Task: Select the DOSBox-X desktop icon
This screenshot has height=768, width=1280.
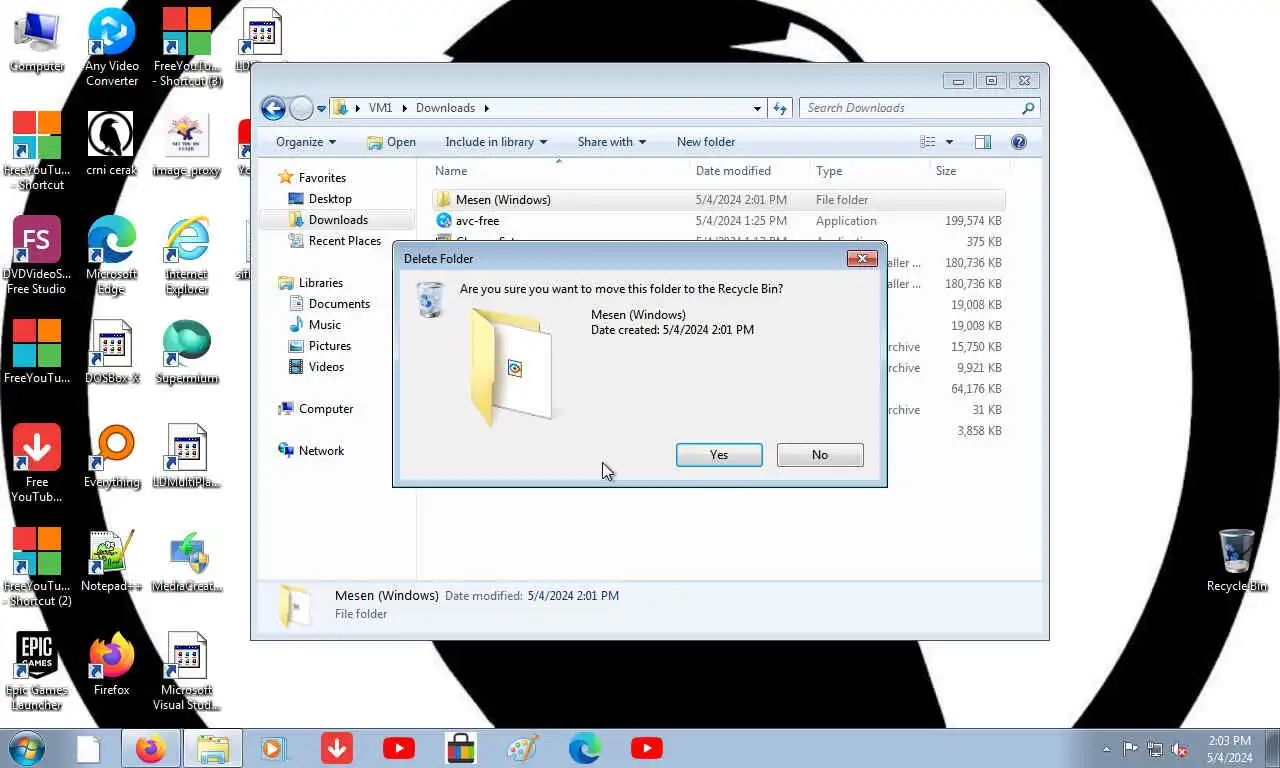Action: click(111, 353)
